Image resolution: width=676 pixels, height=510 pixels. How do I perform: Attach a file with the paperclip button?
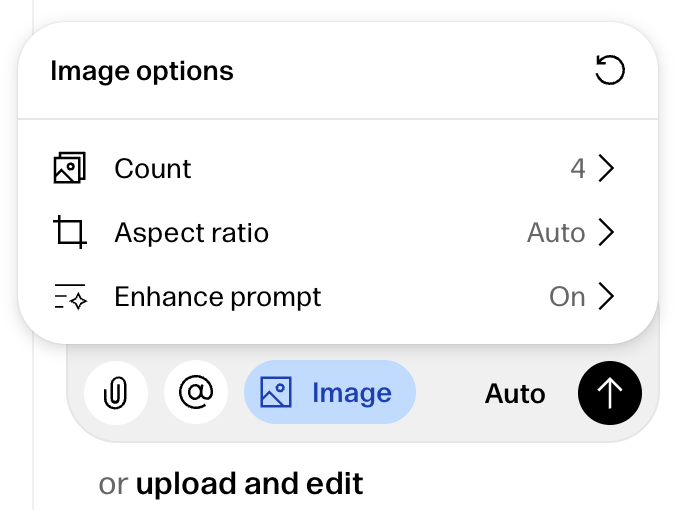click(116, 393)
